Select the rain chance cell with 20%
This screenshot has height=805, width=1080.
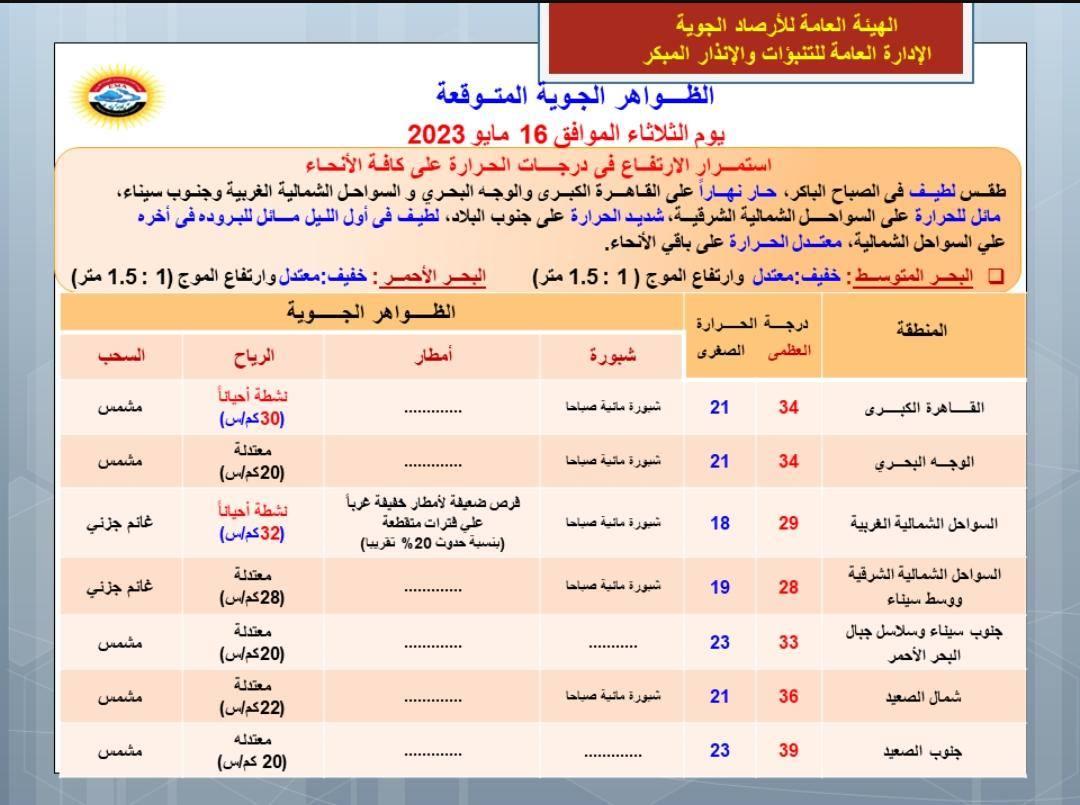coord(432,523)
